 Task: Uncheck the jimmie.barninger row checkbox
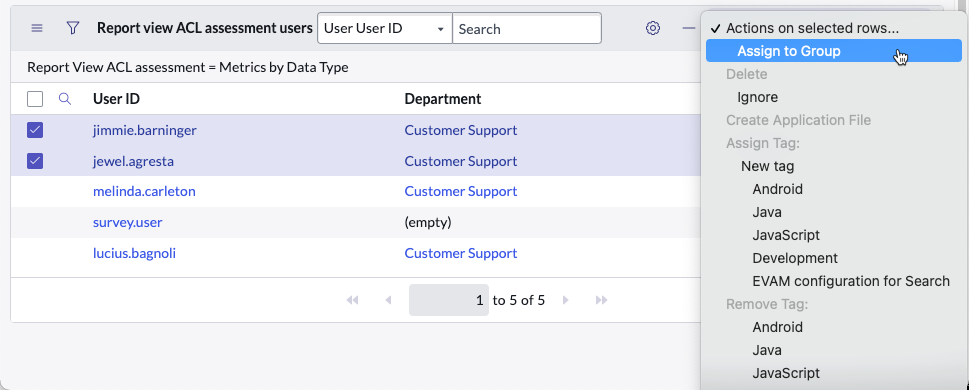click(x=35, y=130)
